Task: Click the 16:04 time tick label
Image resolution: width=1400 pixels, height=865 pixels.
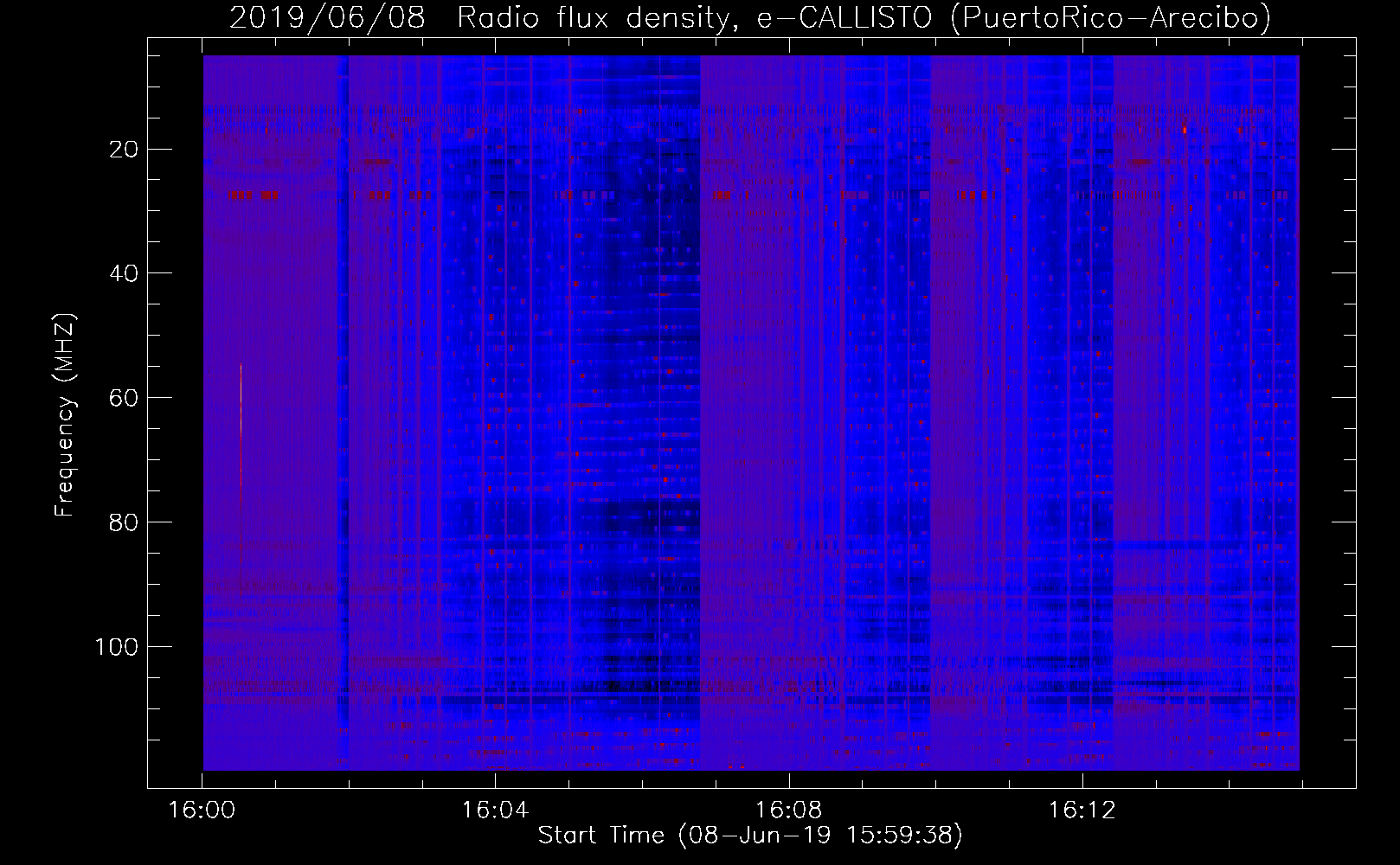Action: (495, 811)
